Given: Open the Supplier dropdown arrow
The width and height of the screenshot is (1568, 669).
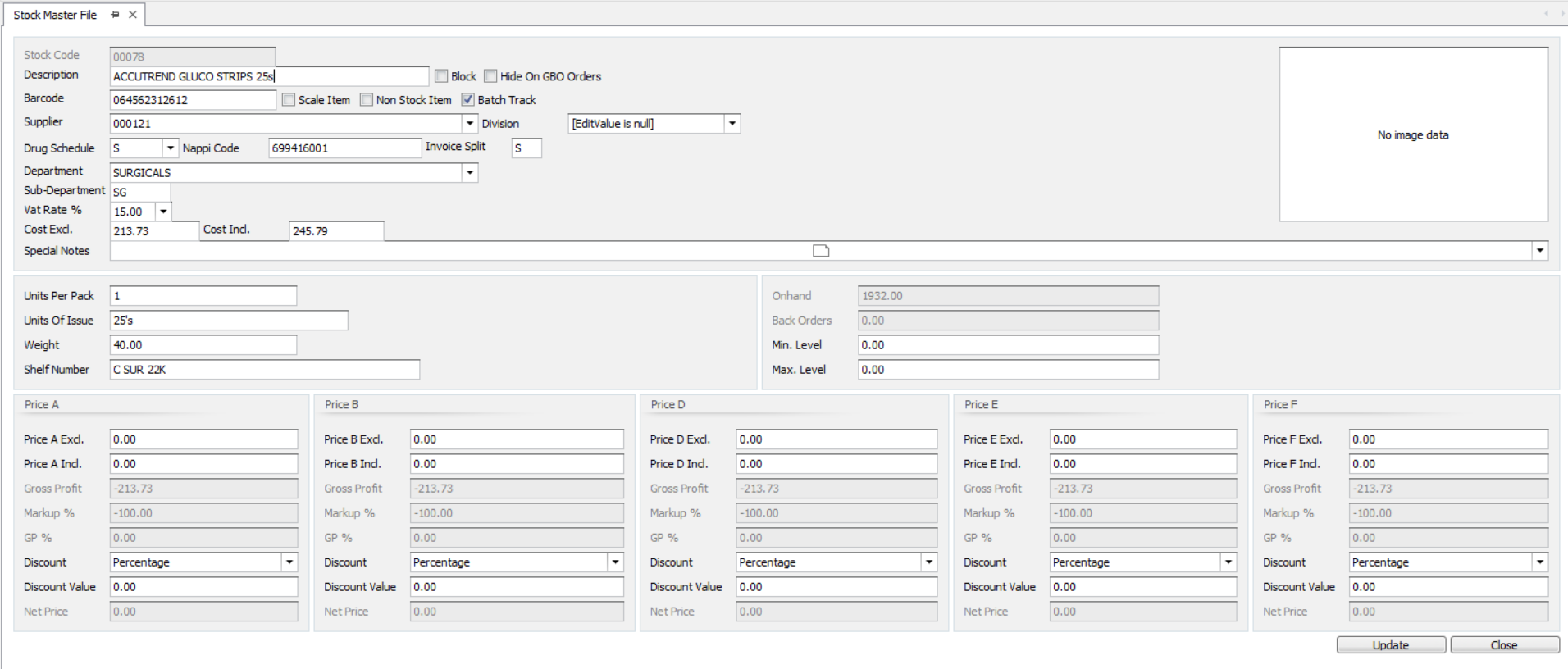Looking at the screenshot, I should pyautogui.click(x=470, y=124).
